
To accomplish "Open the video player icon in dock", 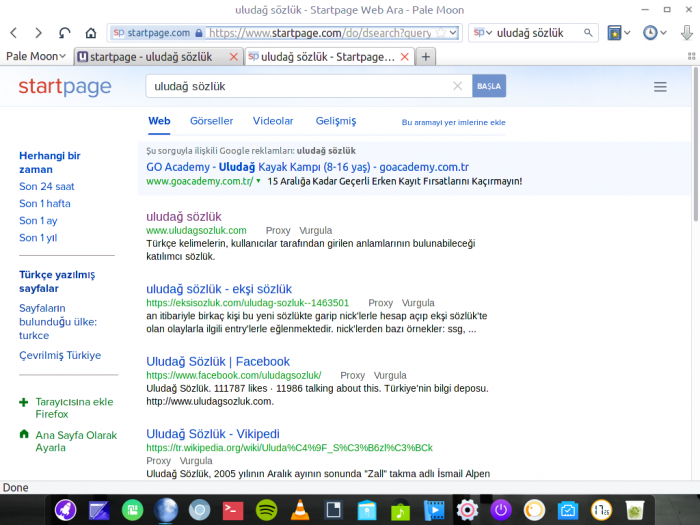I will pyautogui.click(x=434, y=510).
